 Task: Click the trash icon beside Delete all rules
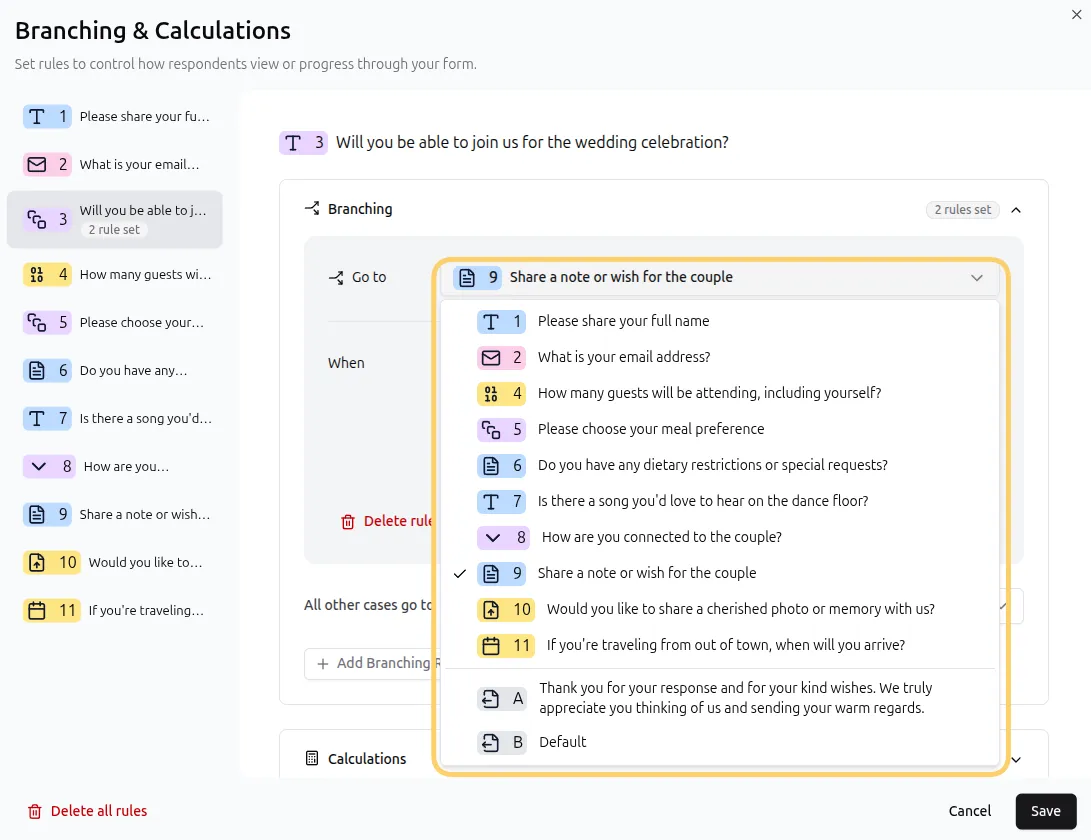(35, 811)
